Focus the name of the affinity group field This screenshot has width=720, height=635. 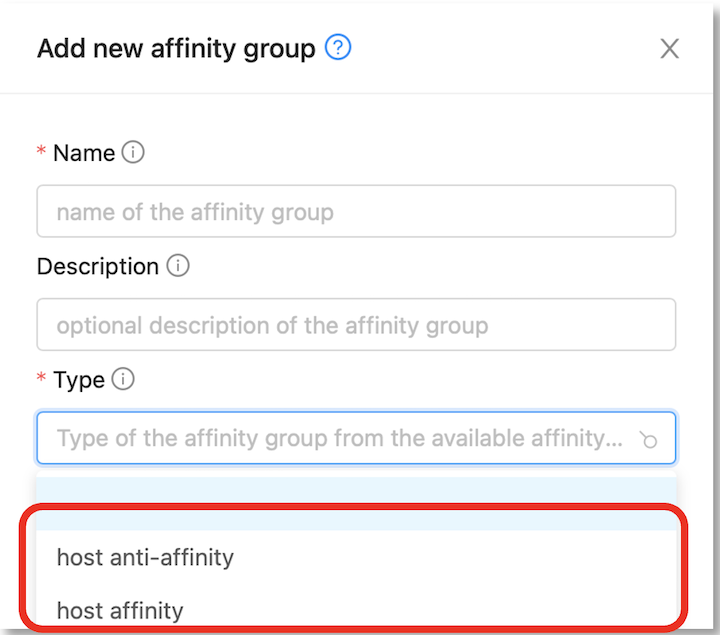(x=356, y=211)
